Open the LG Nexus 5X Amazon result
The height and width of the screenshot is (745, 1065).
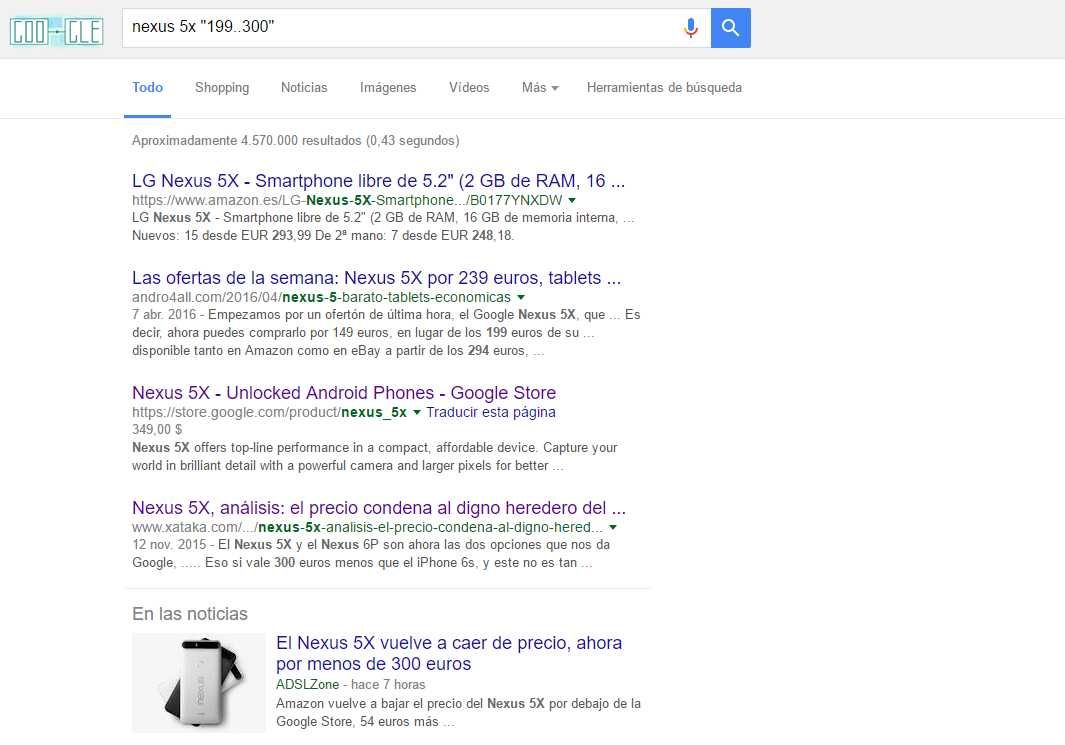[x=378, y=181]
